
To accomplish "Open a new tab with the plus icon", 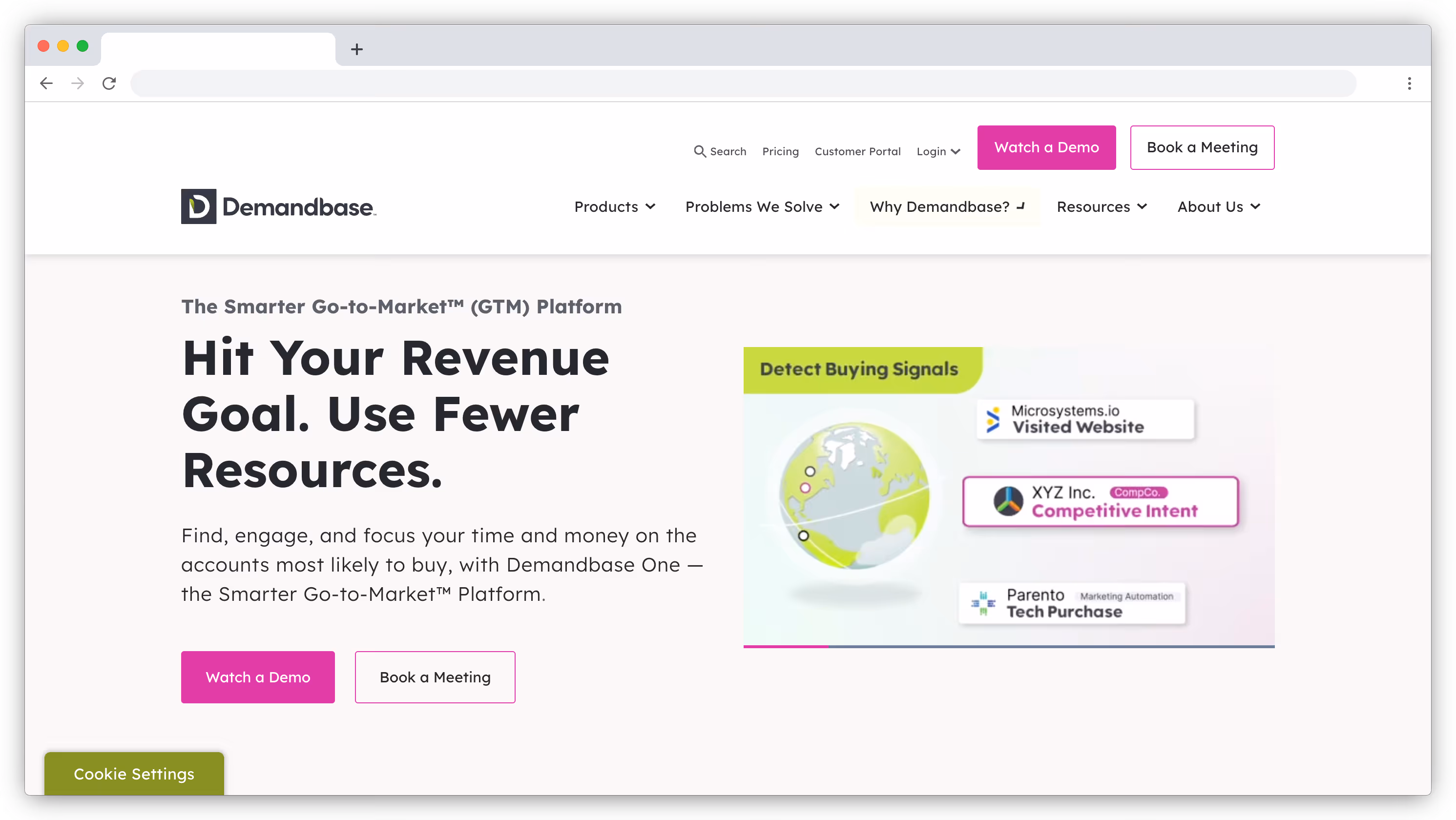I will [356, 49].
